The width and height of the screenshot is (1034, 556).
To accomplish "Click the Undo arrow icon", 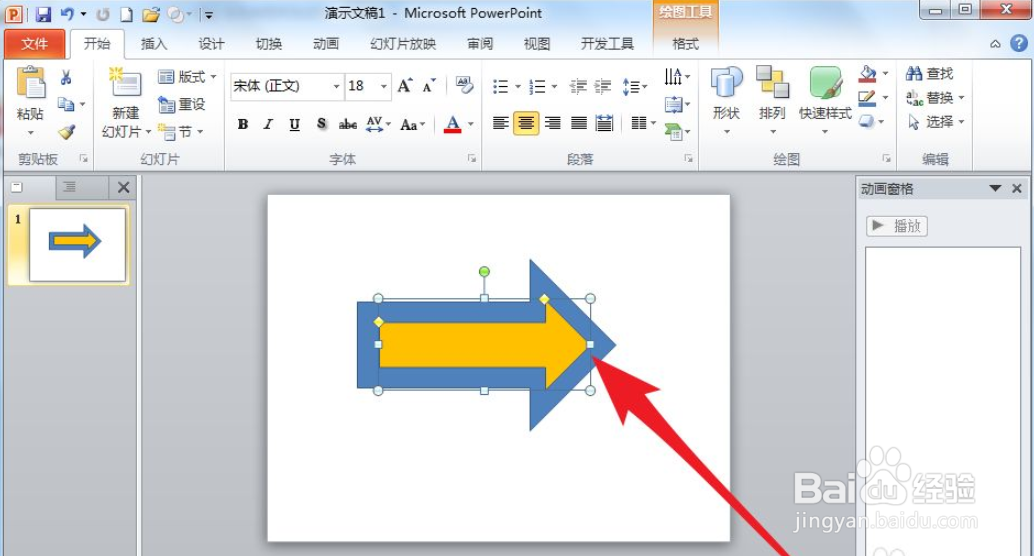I will tap(67, 14).
